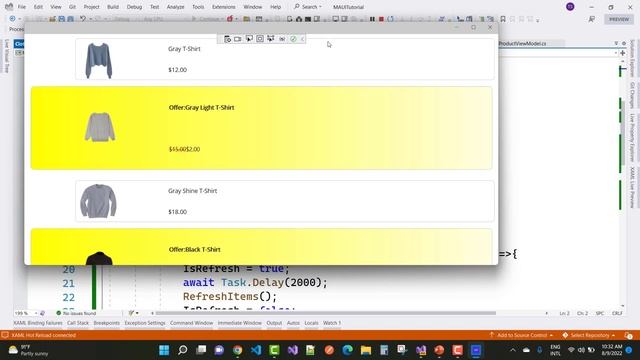The image size is (640, 360).
Task: Select Offer:Gray Light T-Shirt item
Action: coord(262,128)
